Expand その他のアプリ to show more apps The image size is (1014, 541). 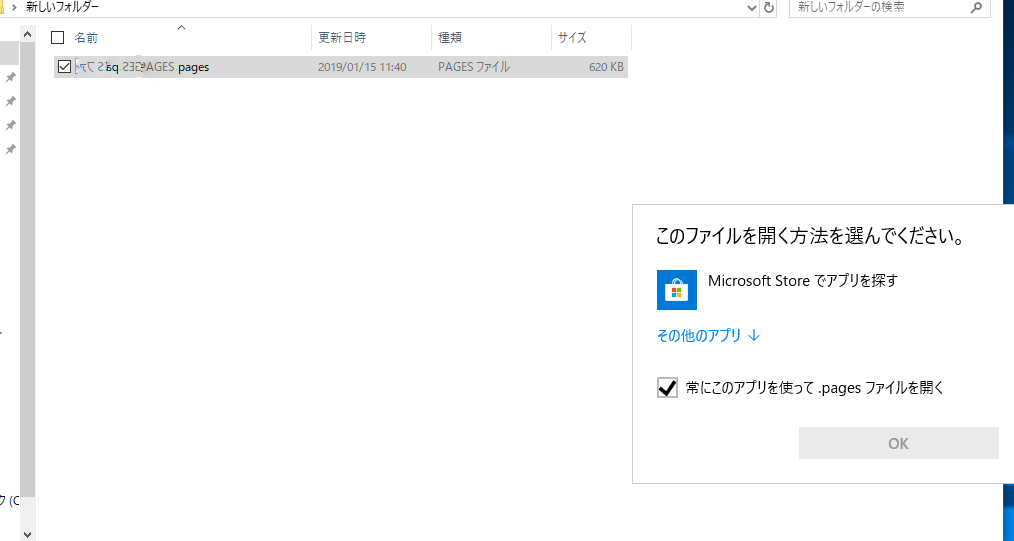pyautogui.click(x=708, y=336)
